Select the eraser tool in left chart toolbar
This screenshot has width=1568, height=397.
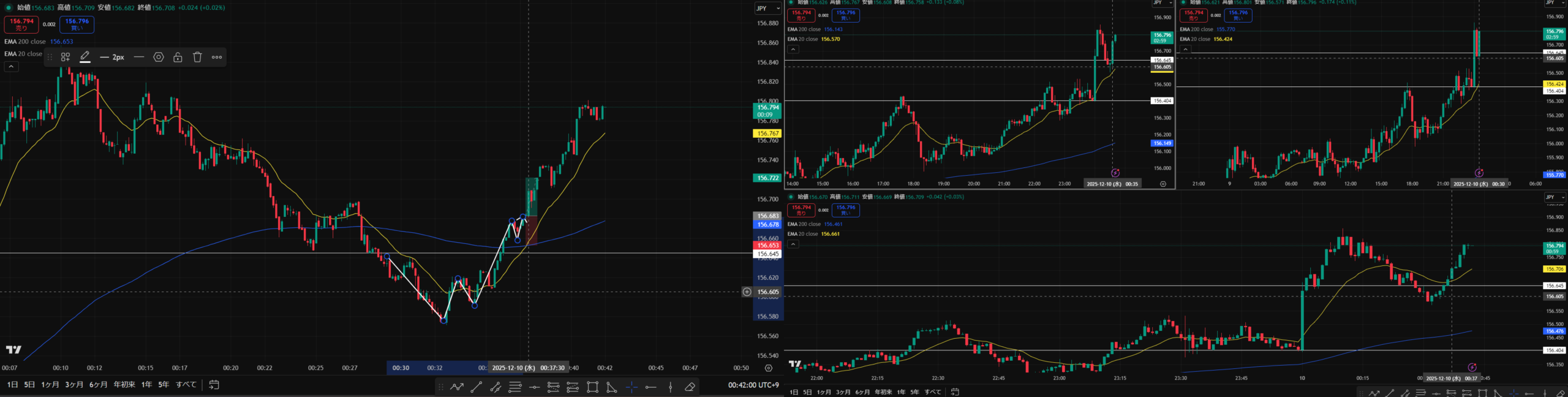click(x=690, y=387)
